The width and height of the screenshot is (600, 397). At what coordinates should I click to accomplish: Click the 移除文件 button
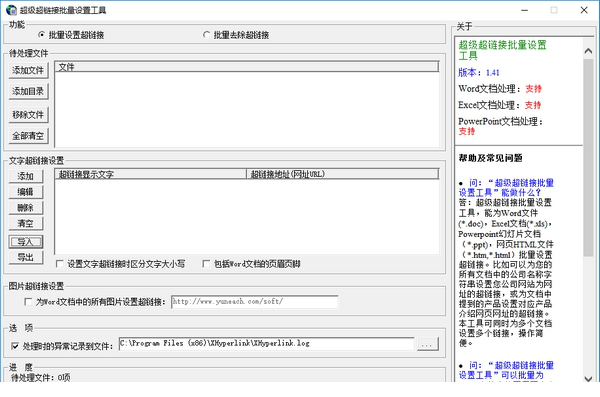(28, 114)
